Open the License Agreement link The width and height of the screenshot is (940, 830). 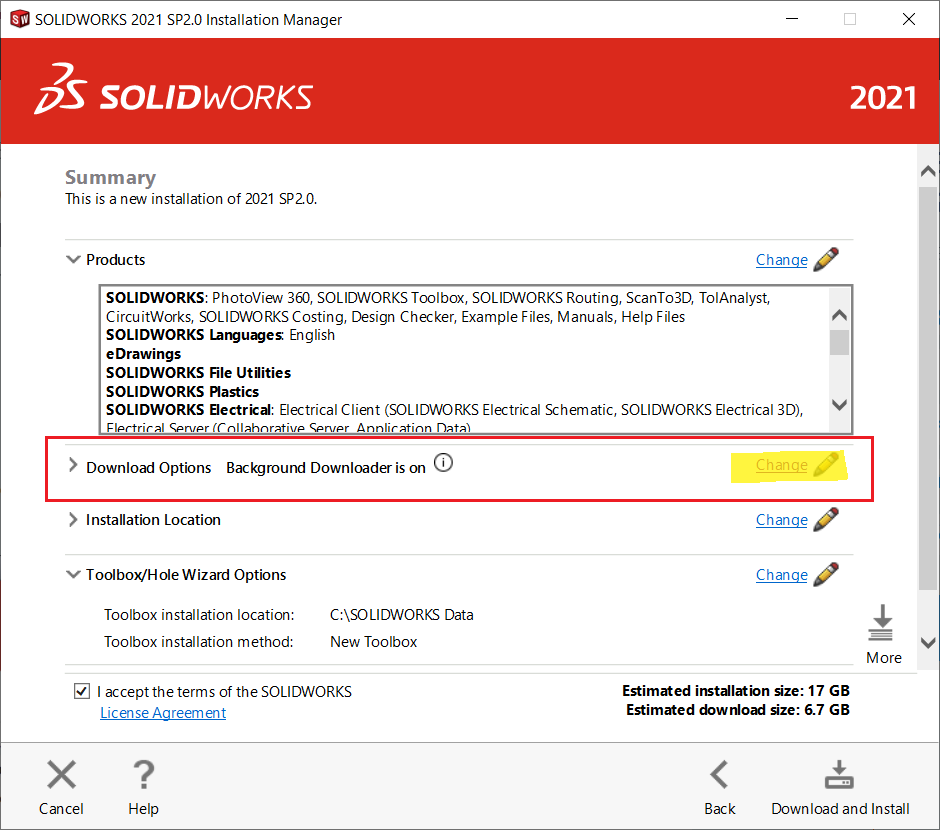[163, 713]
